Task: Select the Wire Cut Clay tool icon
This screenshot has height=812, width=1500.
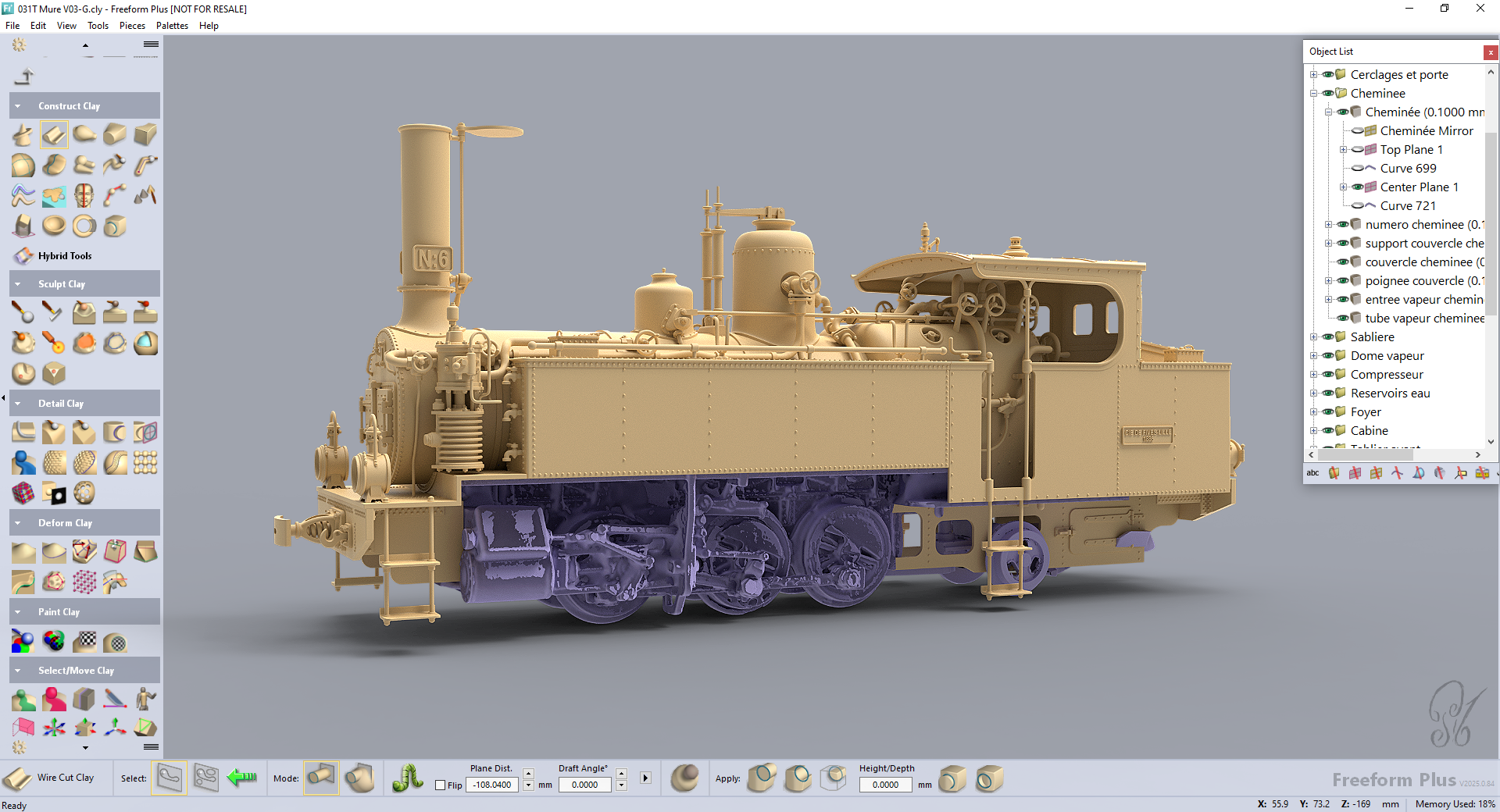Action: 17,778
